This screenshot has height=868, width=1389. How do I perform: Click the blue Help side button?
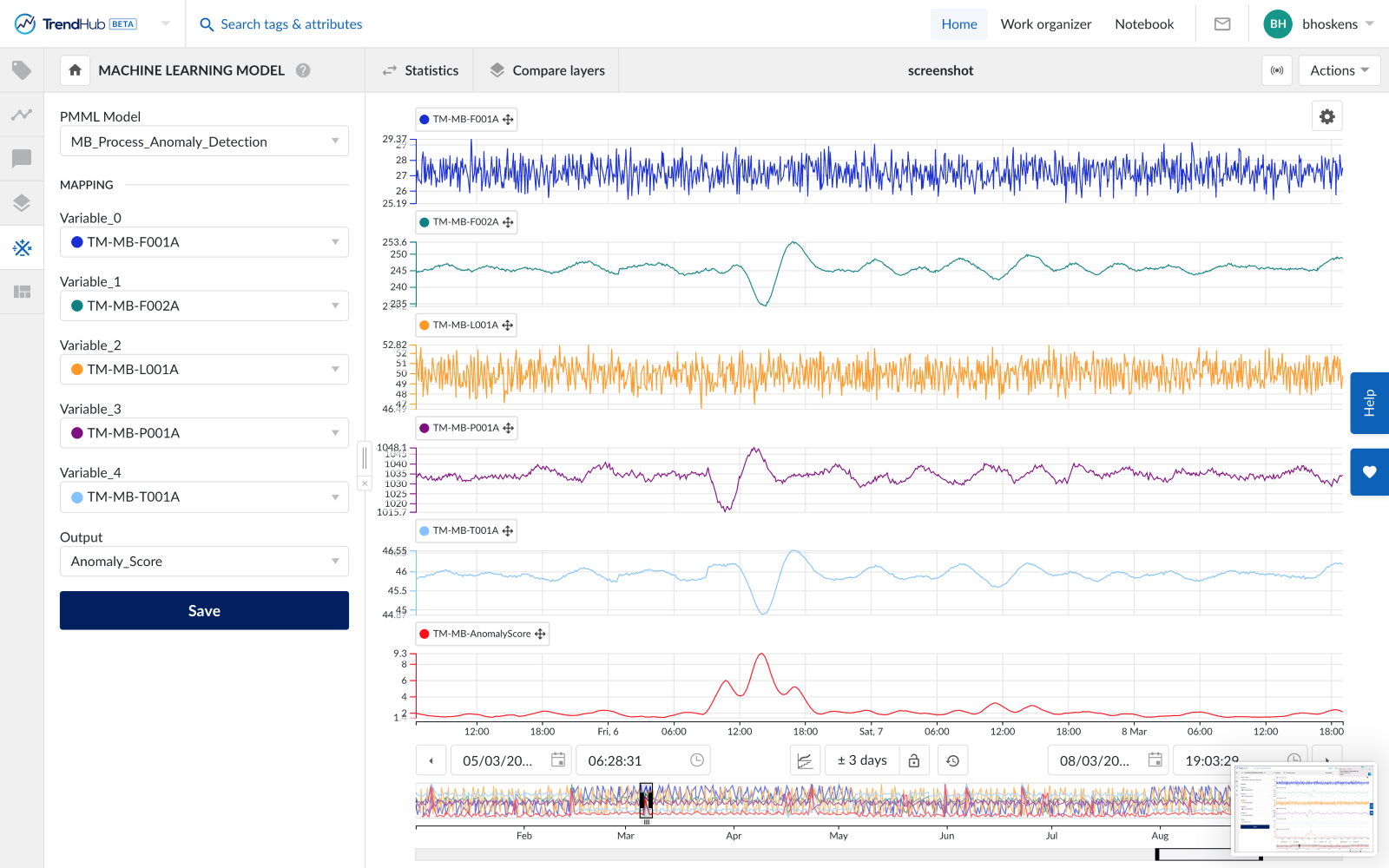tap(1369, 403)
